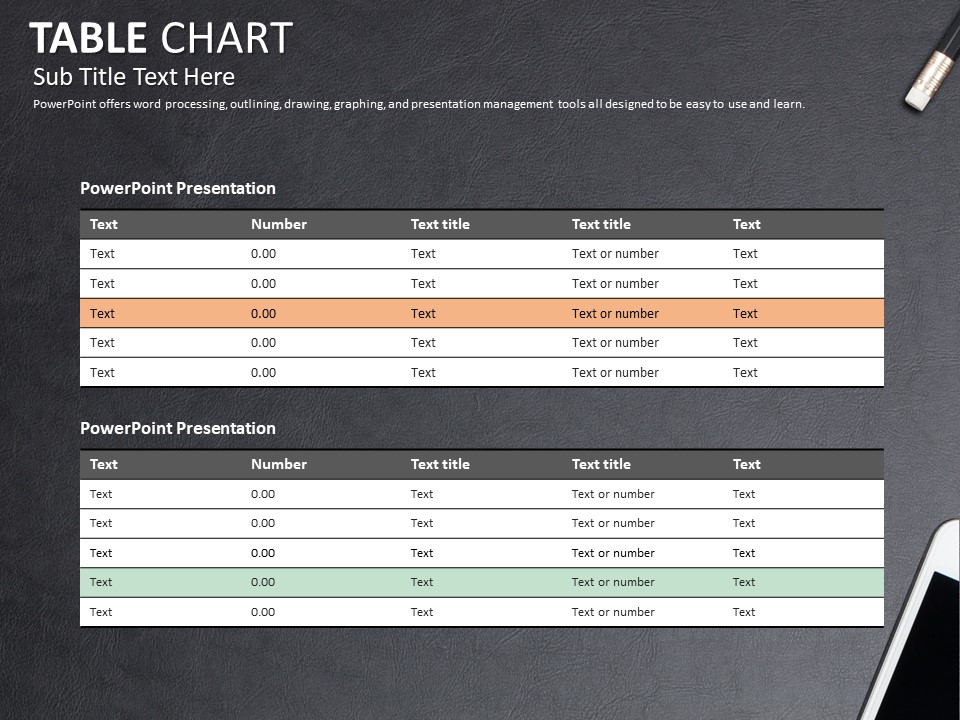This screenshot has height=720, width=960.
Task: Click "0.00" in the green highlighted row
Action: (263, 582)
